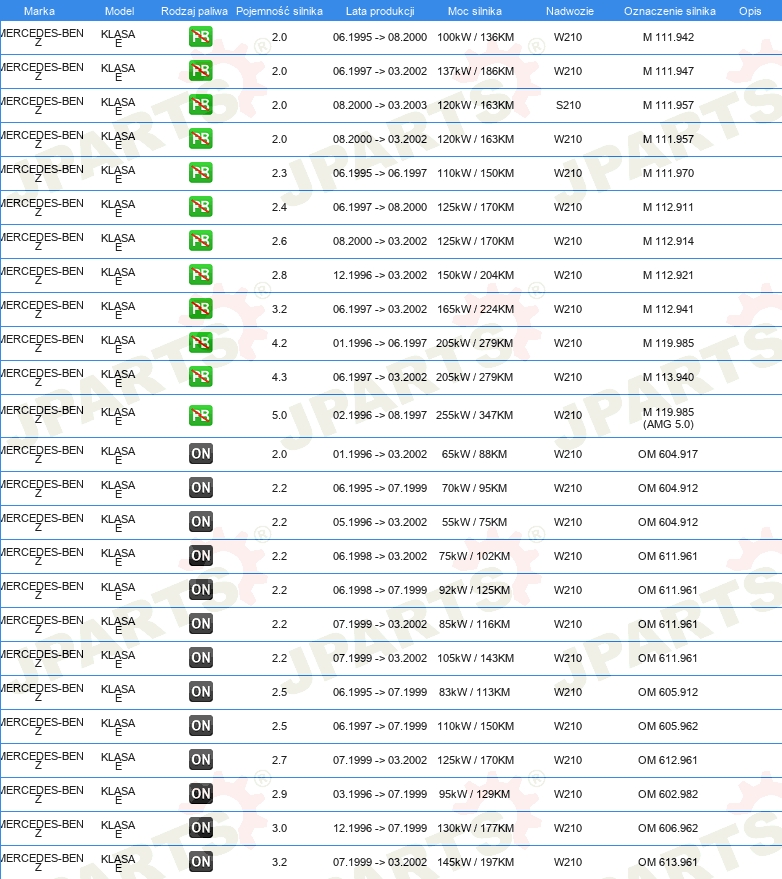This screenshot has width=782, height=879.
Task: Select engine code M 111.947
Action: [668, 71]
